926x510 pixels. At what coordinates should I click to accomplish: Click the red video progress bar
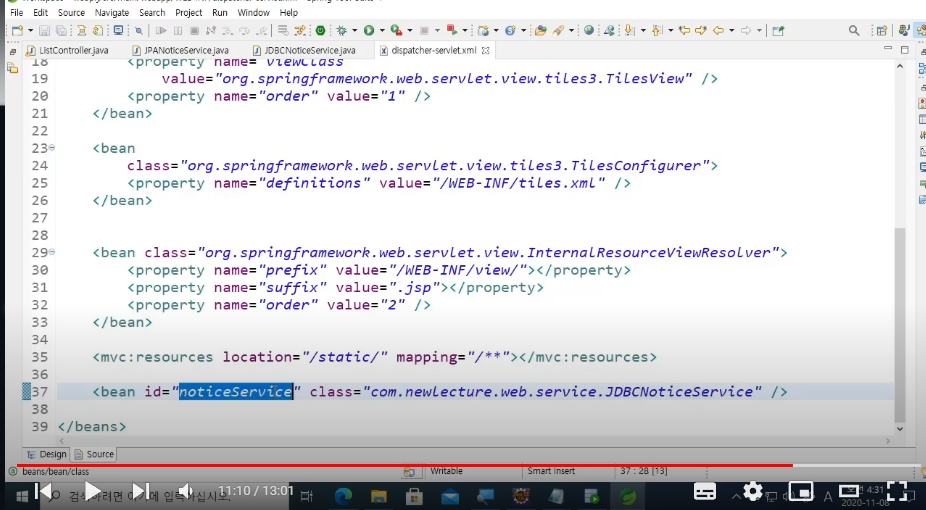(405, 465)
